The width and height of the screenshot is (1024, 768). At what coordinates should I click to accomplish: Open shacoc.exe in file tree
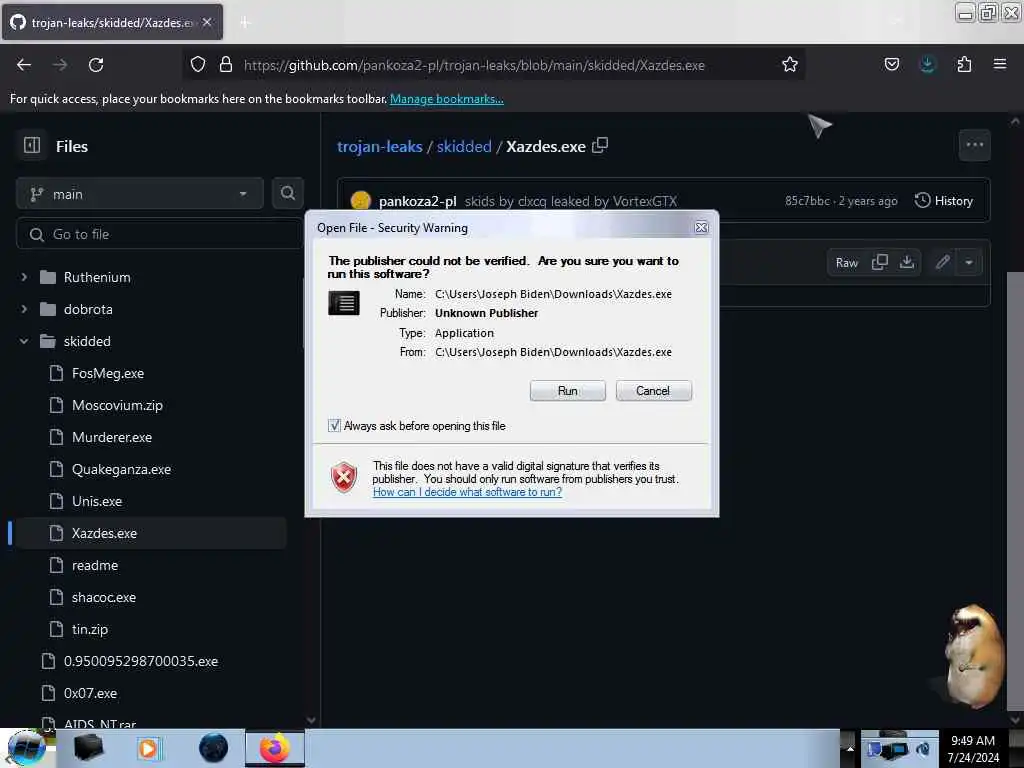104,597
